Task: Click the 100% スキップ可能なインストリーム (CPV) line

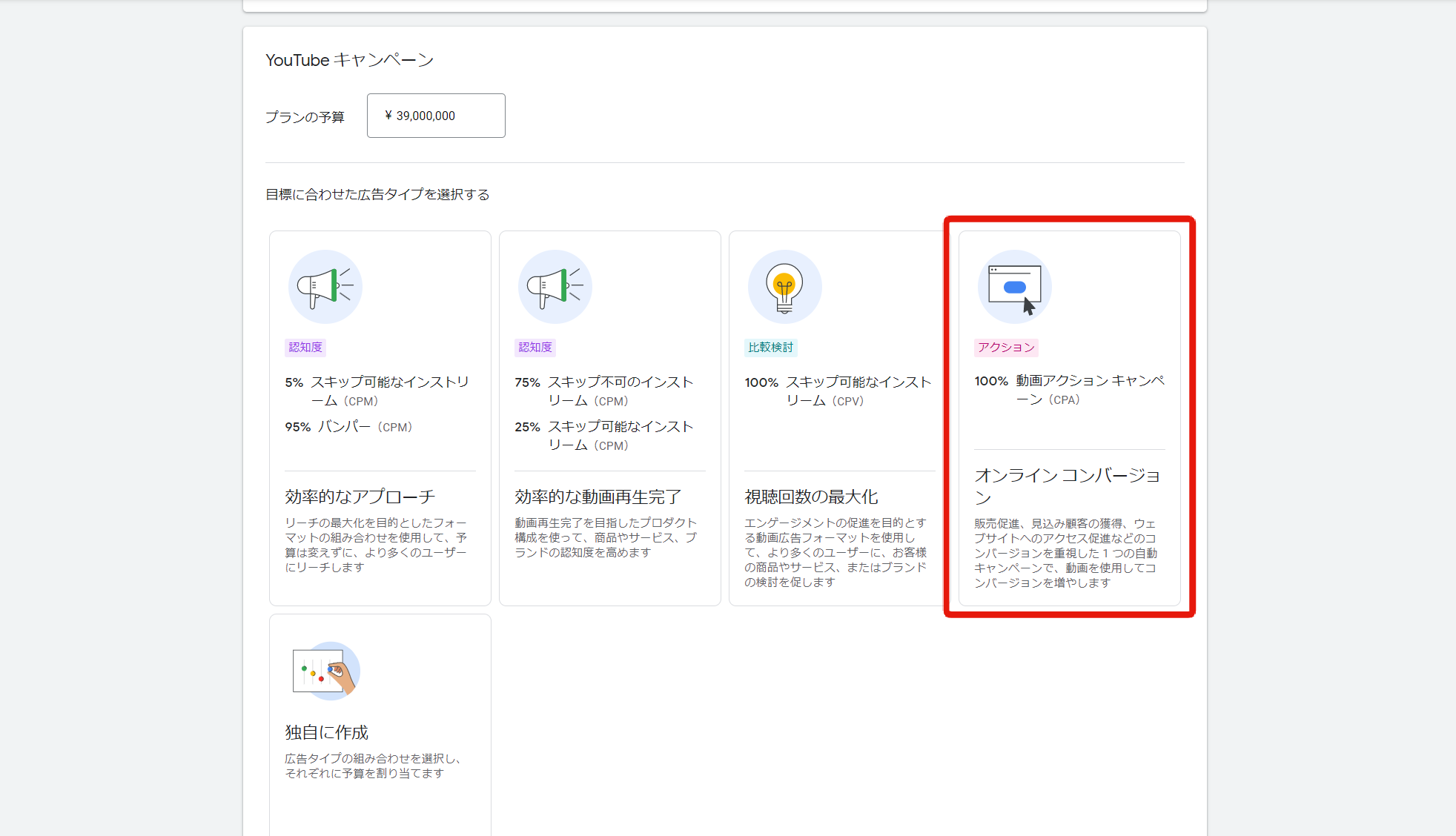Action: click(838, 391)
